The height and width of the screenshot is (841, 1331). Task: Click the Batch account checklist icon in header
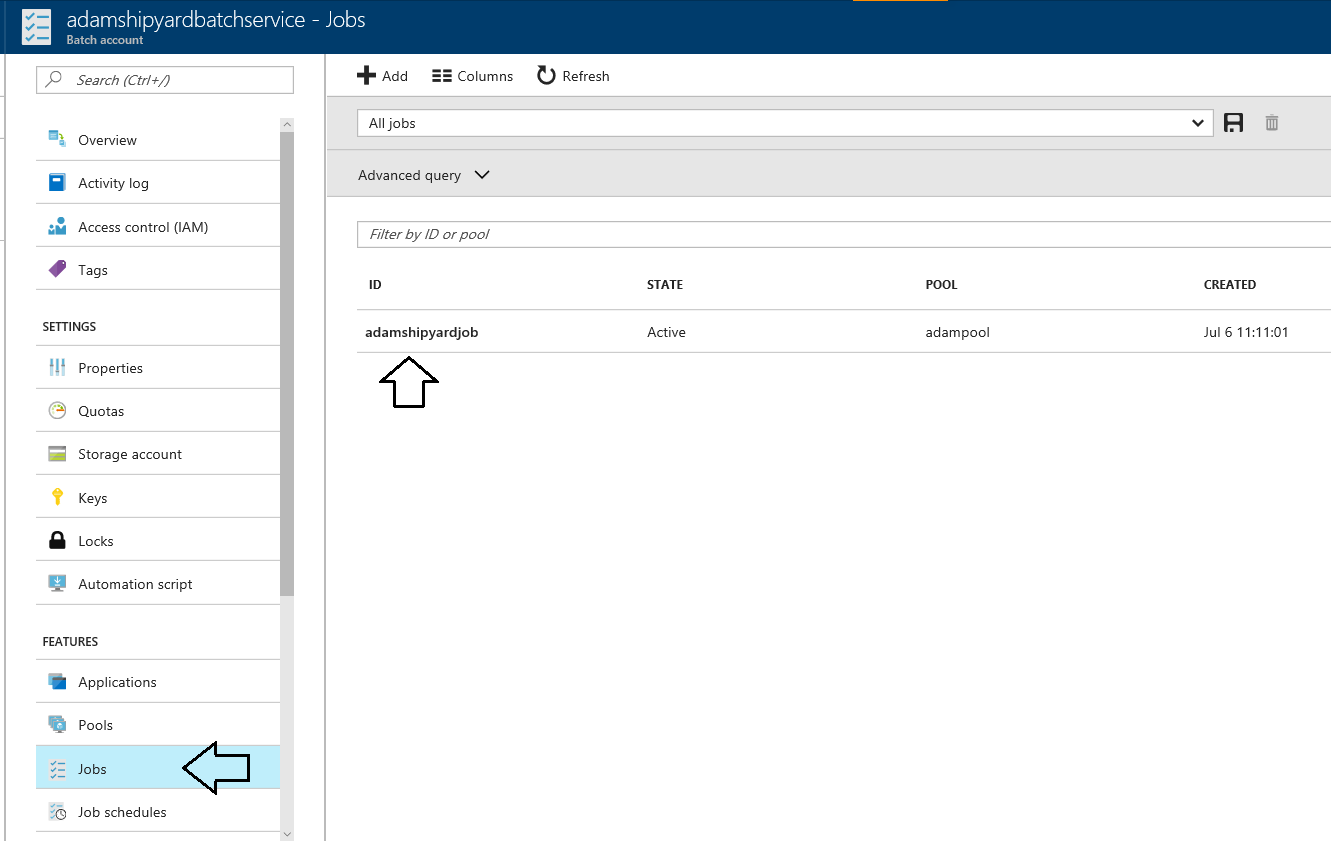tap(36, 27)
